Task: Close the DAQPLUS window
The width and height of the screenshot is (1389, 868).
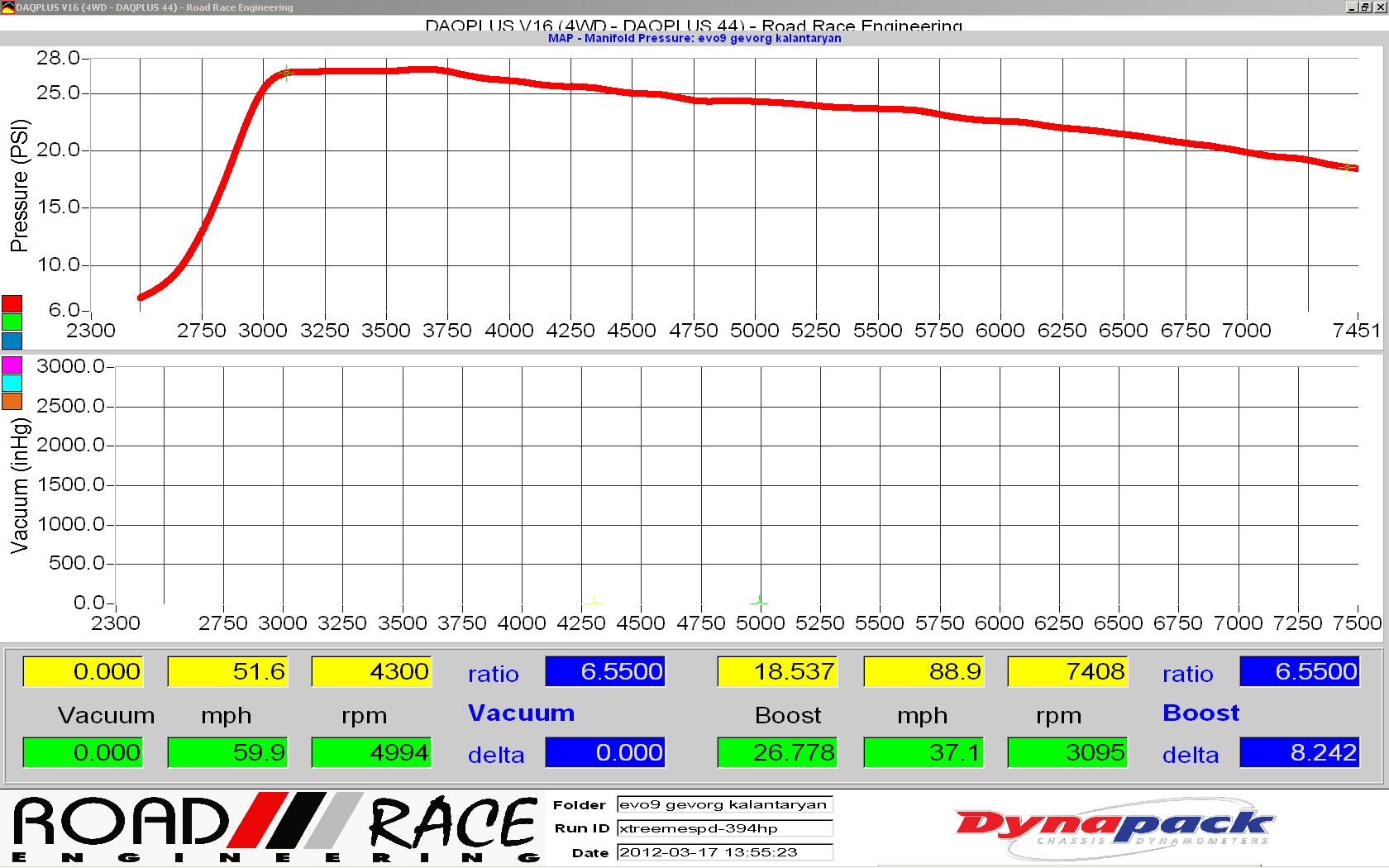Action: 1380,7
